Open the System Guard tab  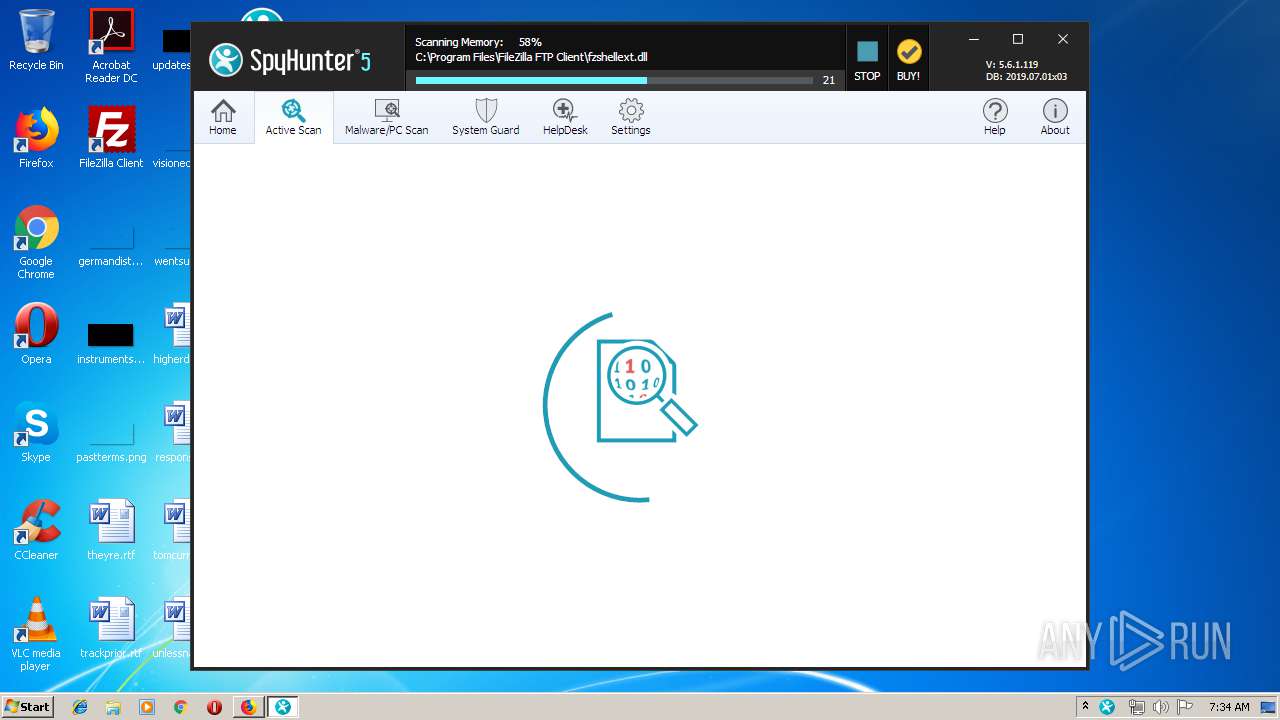(x=485, y=117)
